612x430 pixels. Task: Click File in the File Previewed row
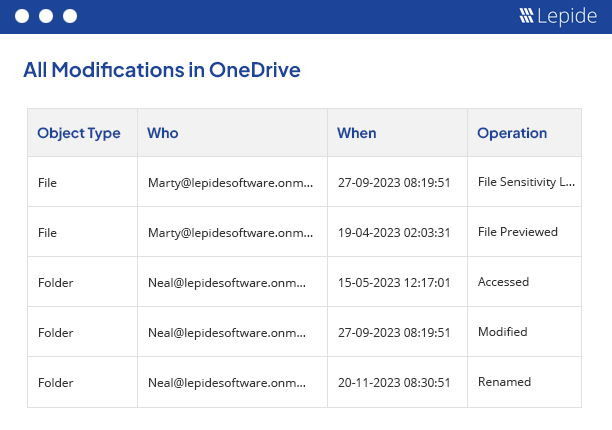47,233
